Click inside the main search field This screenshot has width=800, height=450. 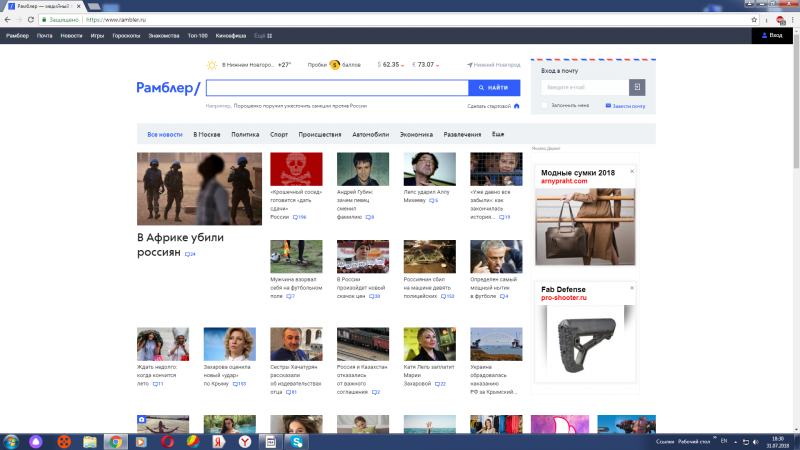pyautogui.click(x=337, y=88)
